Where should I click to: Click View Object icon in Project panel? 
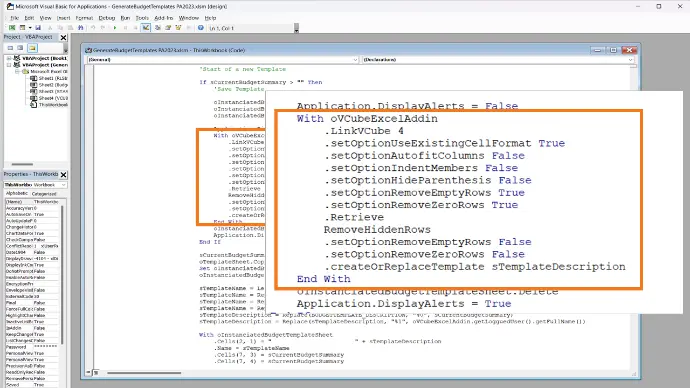click(x=20, y=48)
